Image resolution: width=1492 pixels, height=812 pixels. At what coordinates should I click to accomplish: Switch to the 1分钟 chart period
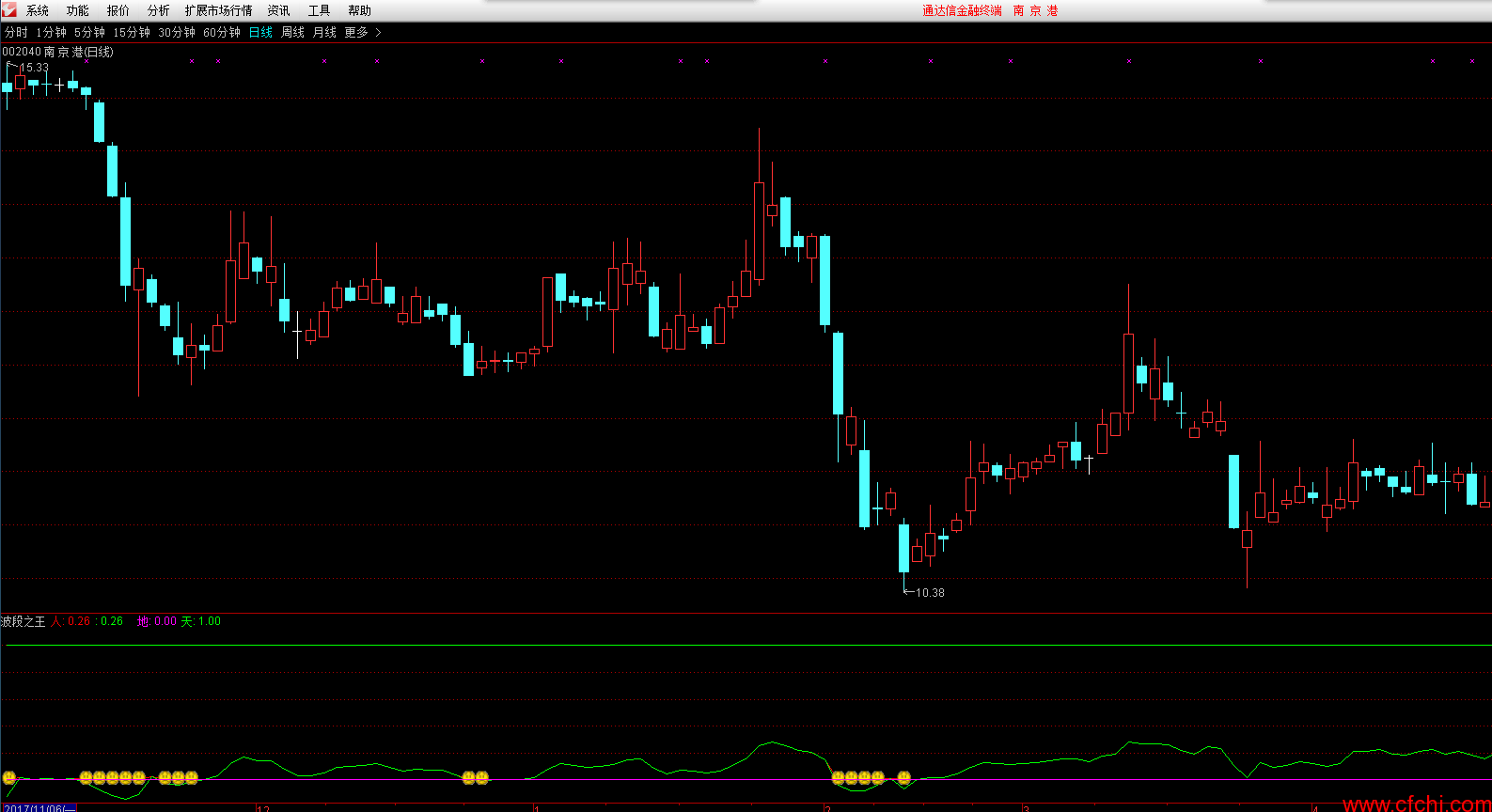(52, 32)
